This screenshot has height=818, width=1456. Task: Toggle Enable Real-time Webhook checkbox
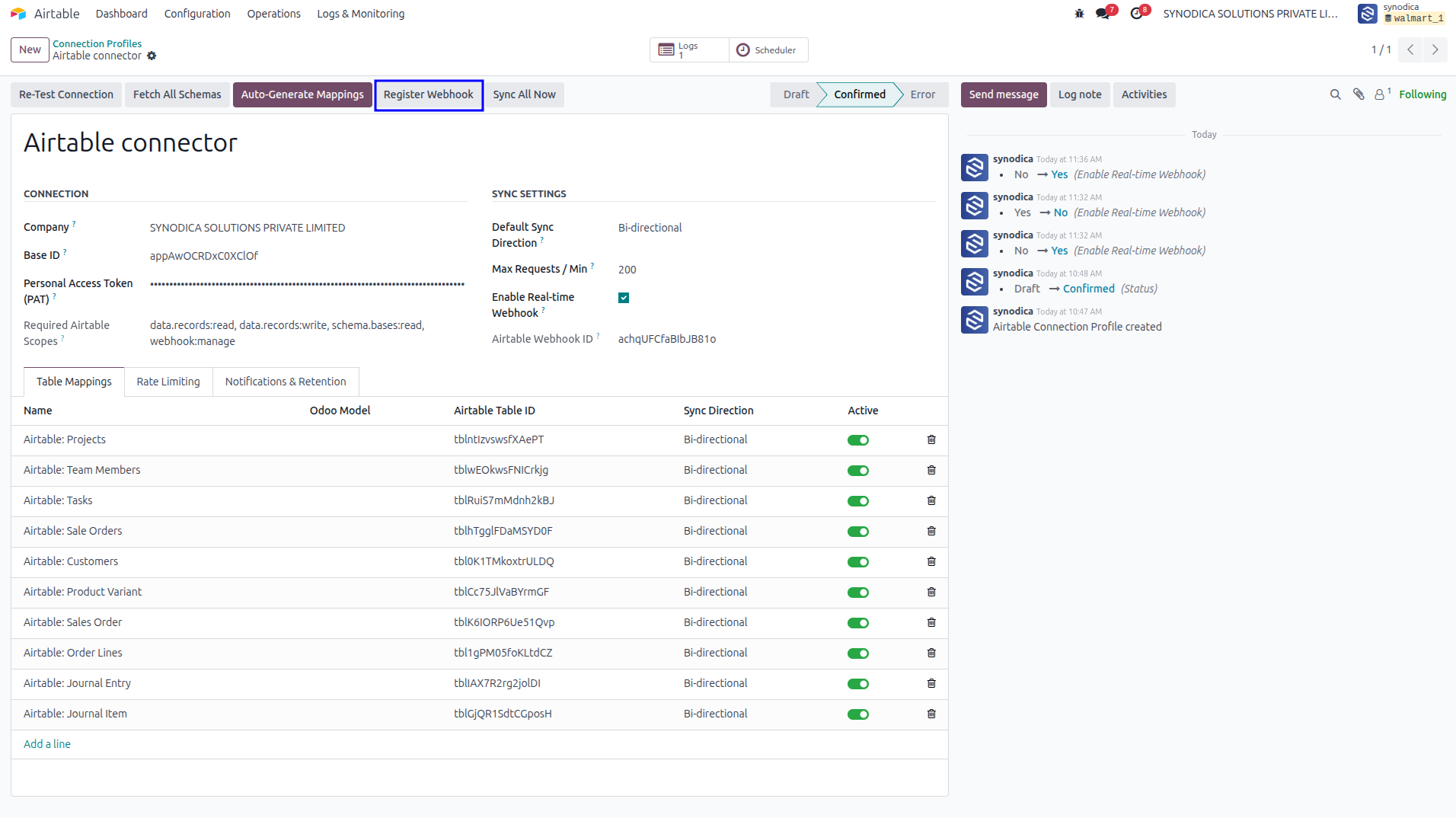(x=624, y=298)
